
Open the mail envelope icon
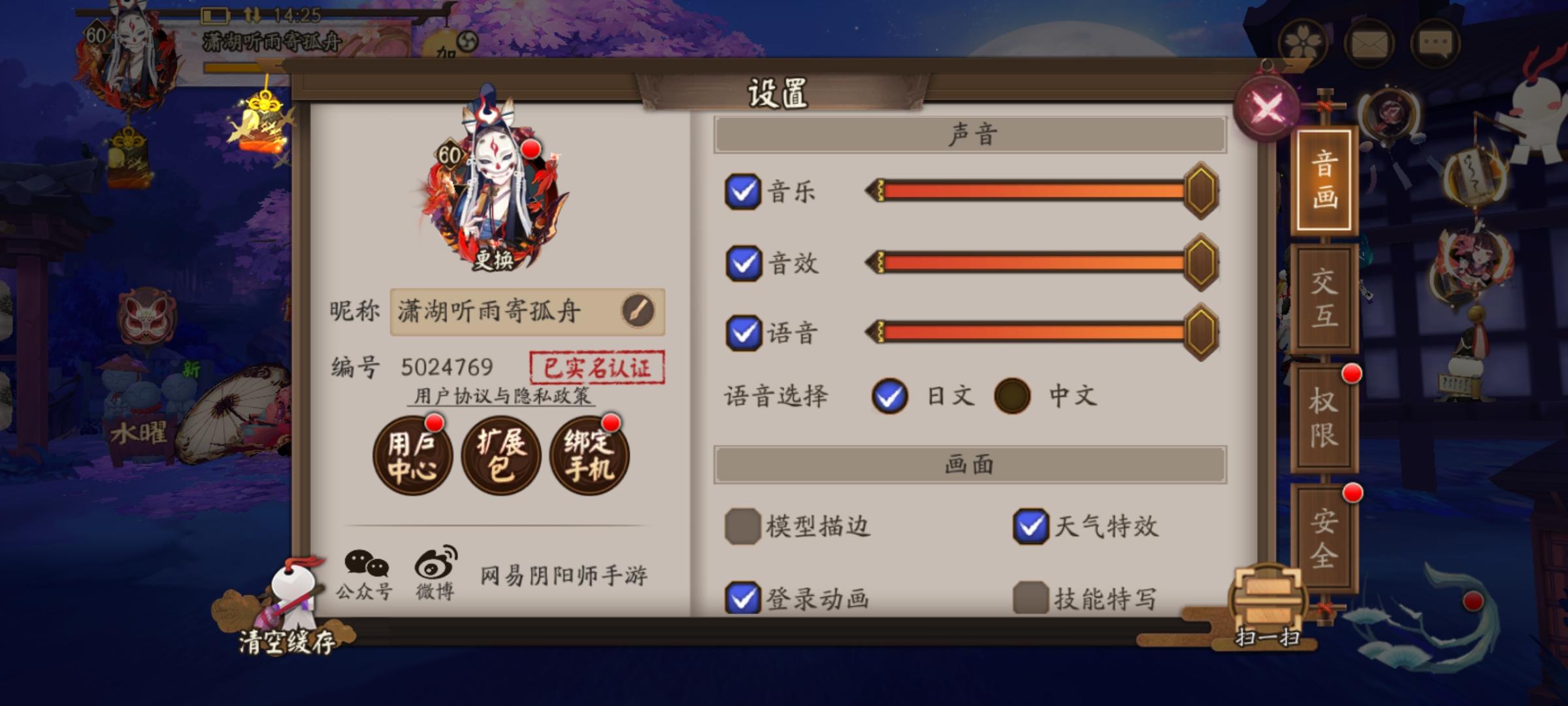1369,43
